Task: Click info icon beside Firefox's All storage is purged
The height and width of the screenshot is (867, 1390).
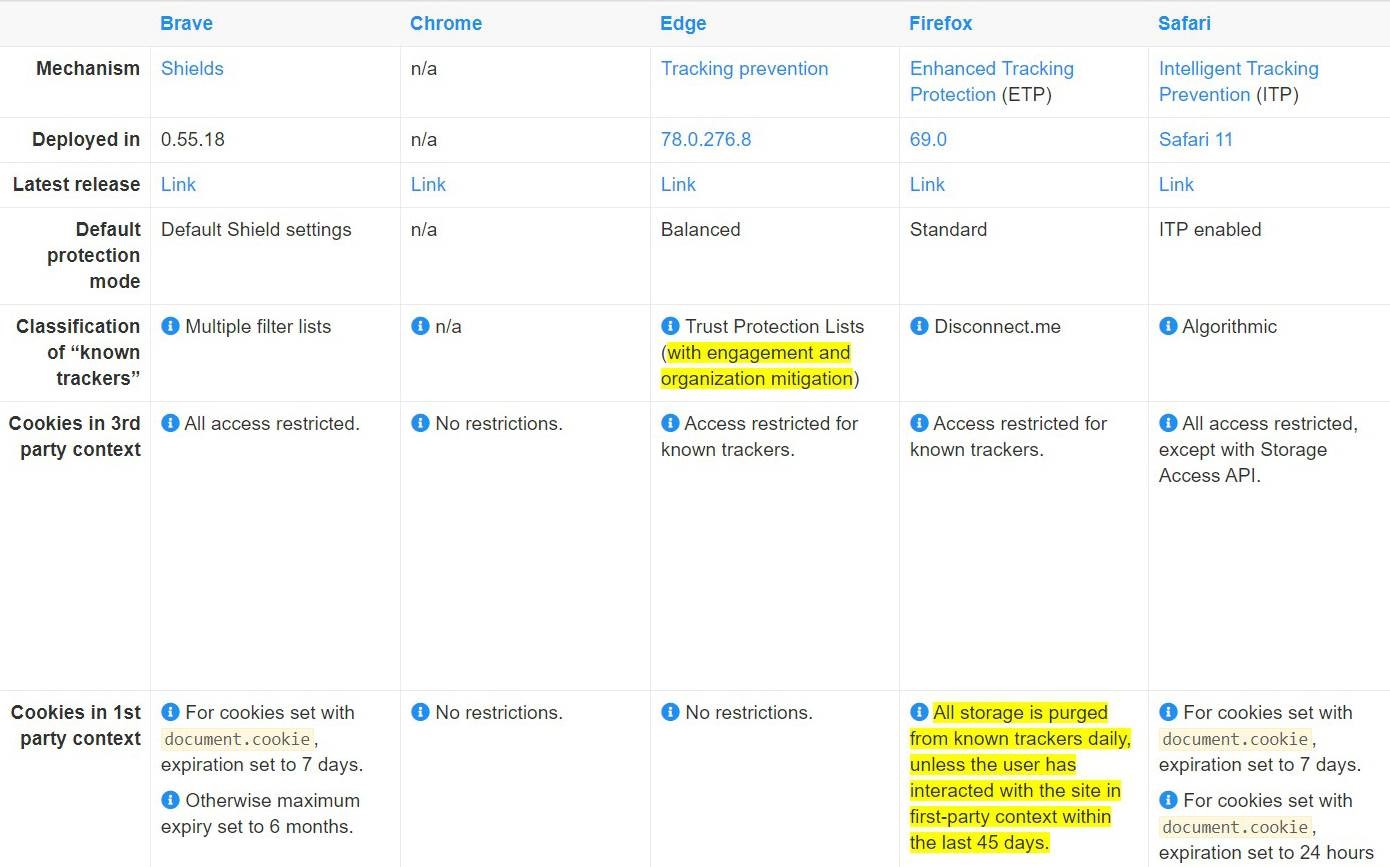Action: tap(920, 712)
